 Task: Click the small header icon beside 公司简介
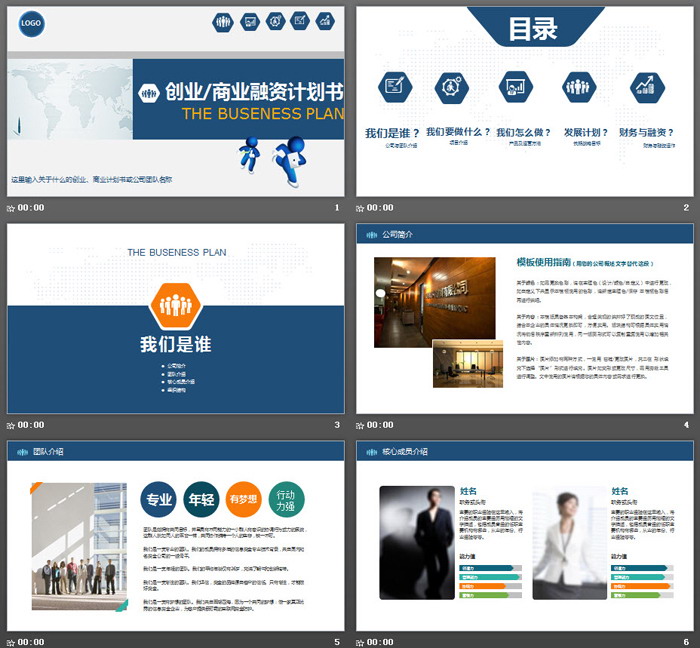[x=371, y=235]
